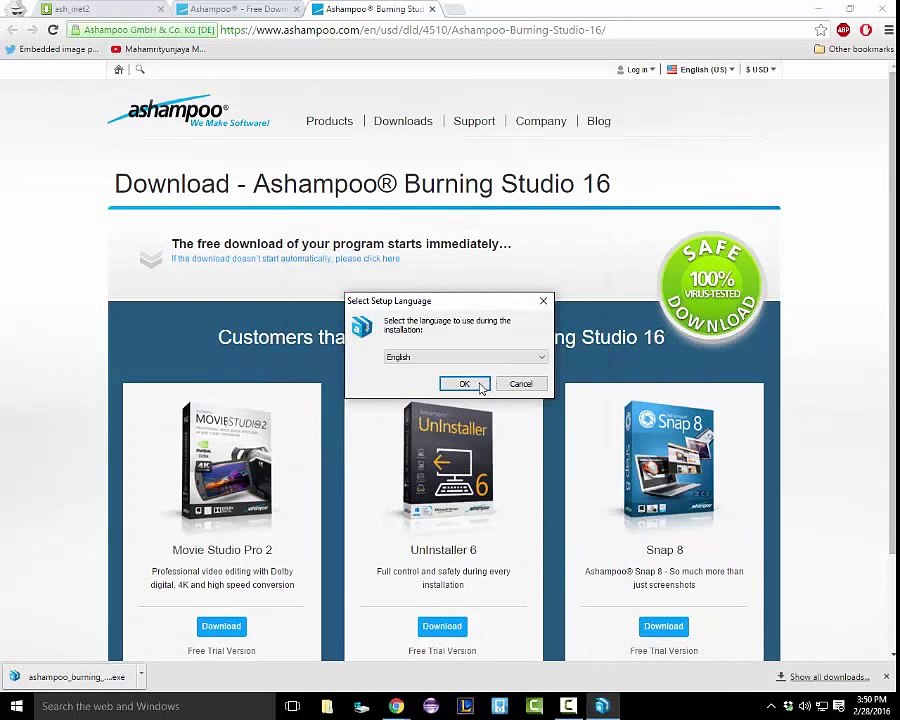
Task: Open the Company menu
Action: click(x=541, y=121)
